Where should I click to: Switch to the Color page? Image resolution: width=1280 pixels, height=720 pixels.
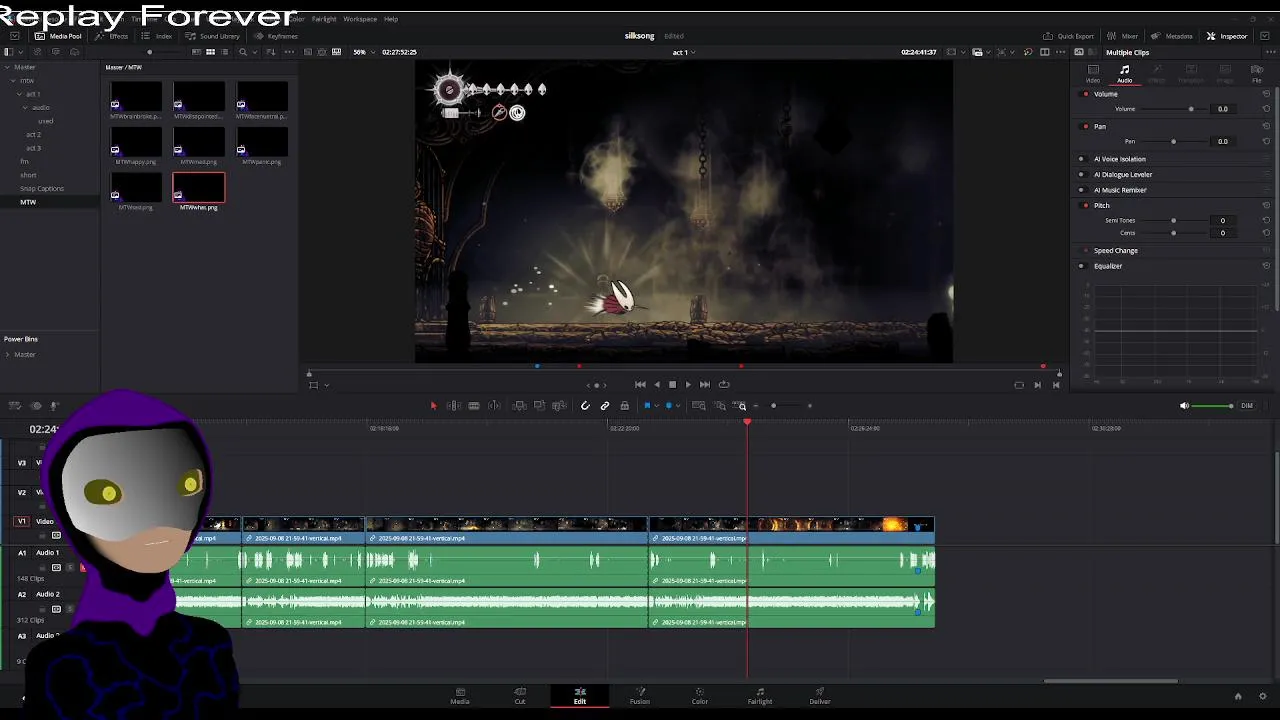tap(700, 696)
